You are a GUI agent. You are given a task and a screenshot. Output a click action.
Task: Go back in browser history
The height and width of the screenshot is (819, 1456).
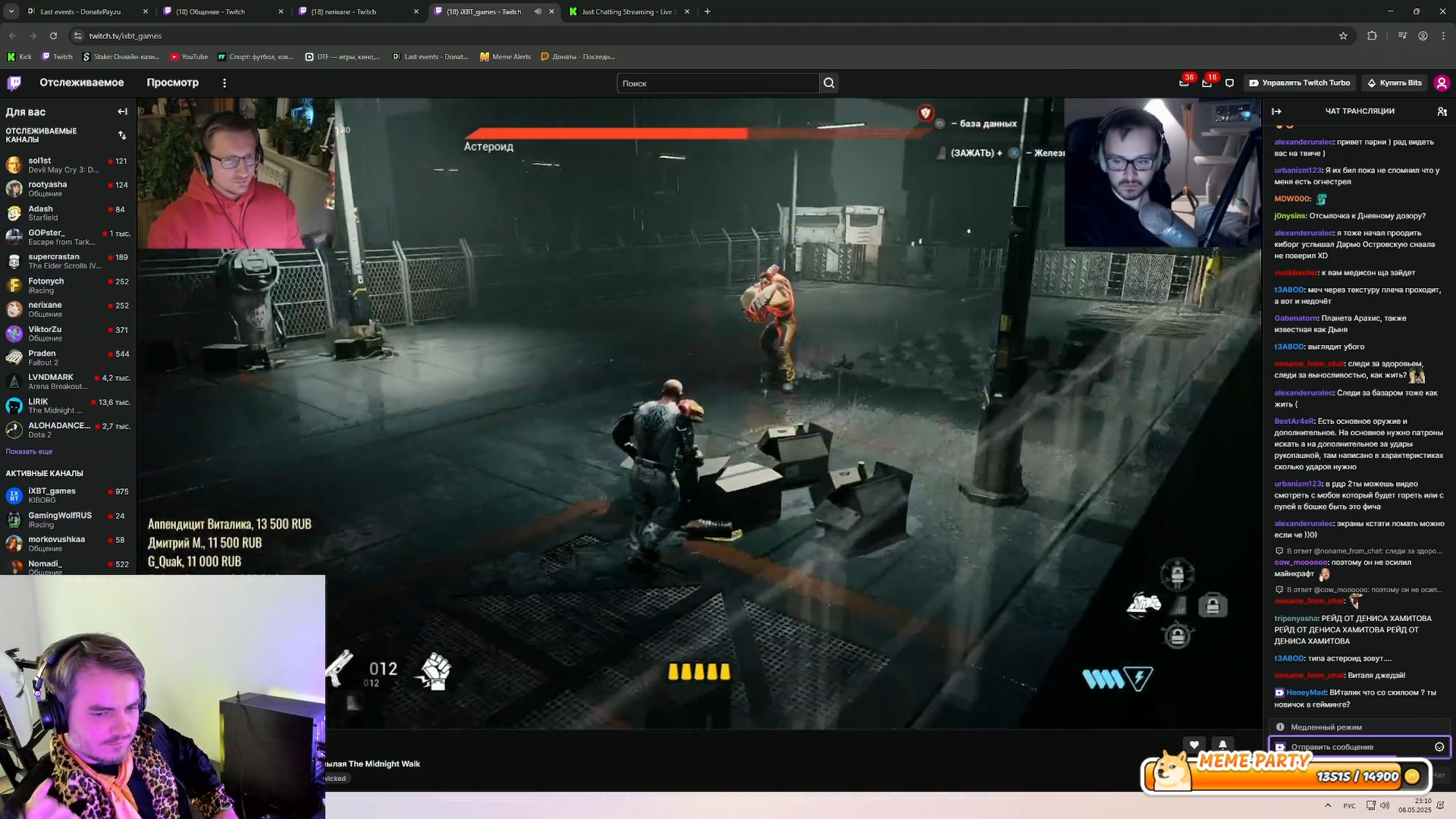(x=12, y=36)
